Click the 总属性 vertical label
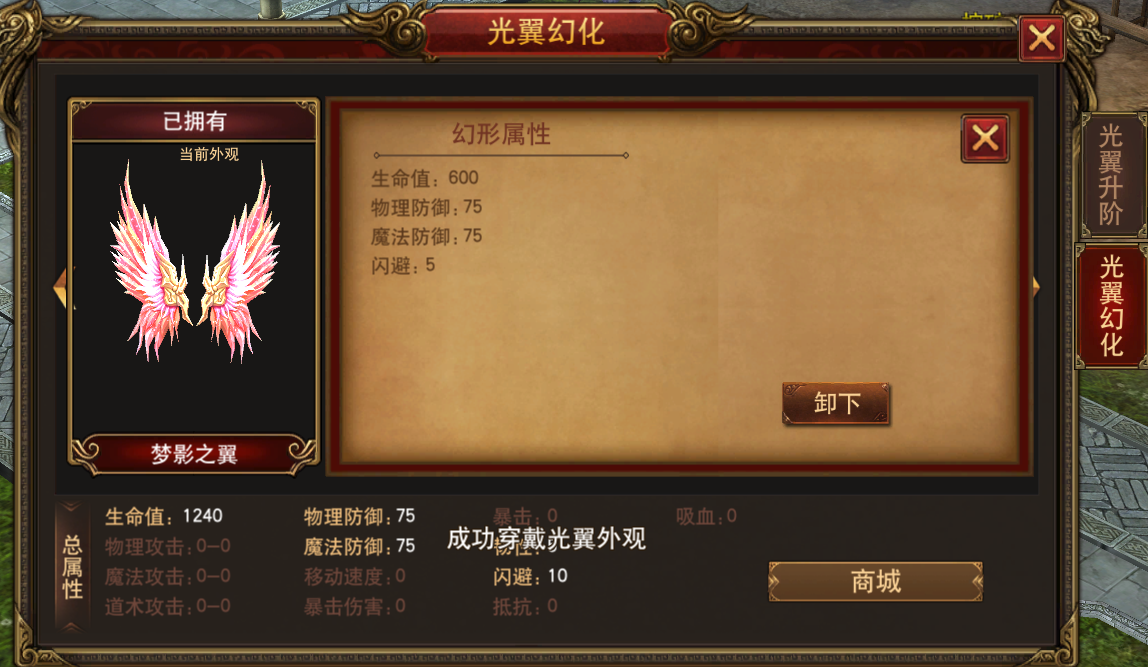Image resolution: width=1148 pixels, height=667 pixels. (72, 567)
